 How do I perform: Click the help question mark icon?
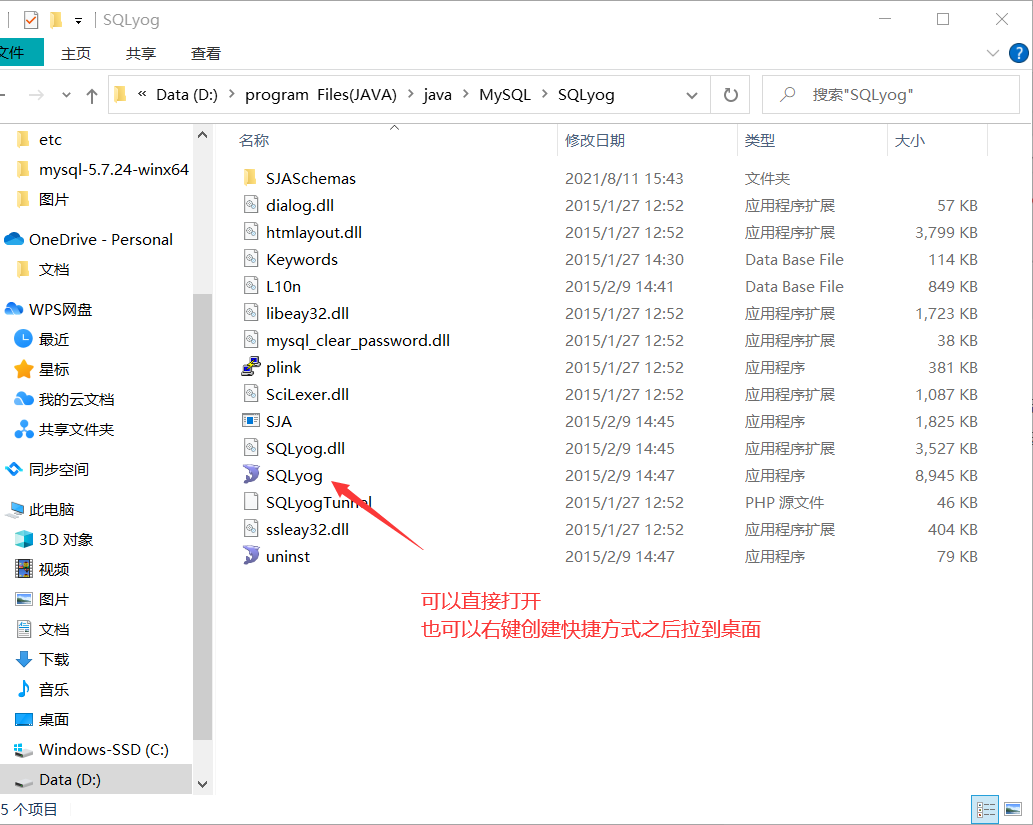coord(1019,53)
